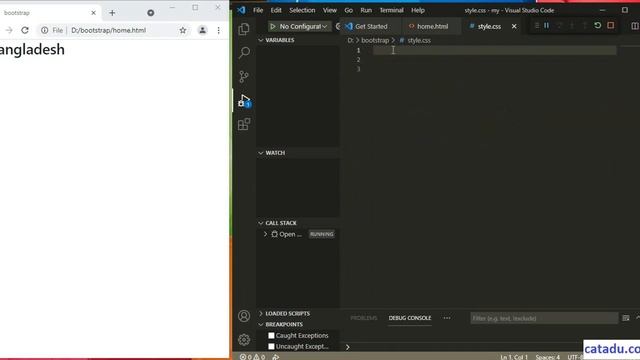This screenshot has width=640, height=360.
Task: Click the Chrome address bar URL
Action: (x=109, y=30)
